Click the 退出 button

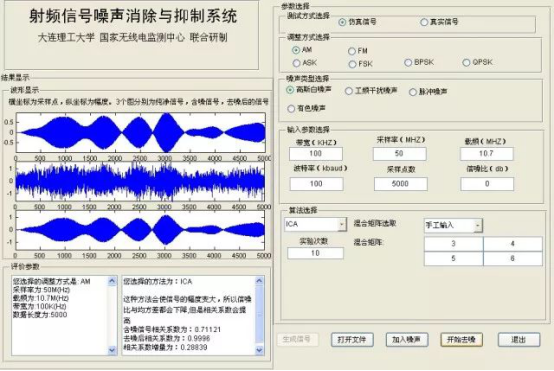[x=519, y=340]
